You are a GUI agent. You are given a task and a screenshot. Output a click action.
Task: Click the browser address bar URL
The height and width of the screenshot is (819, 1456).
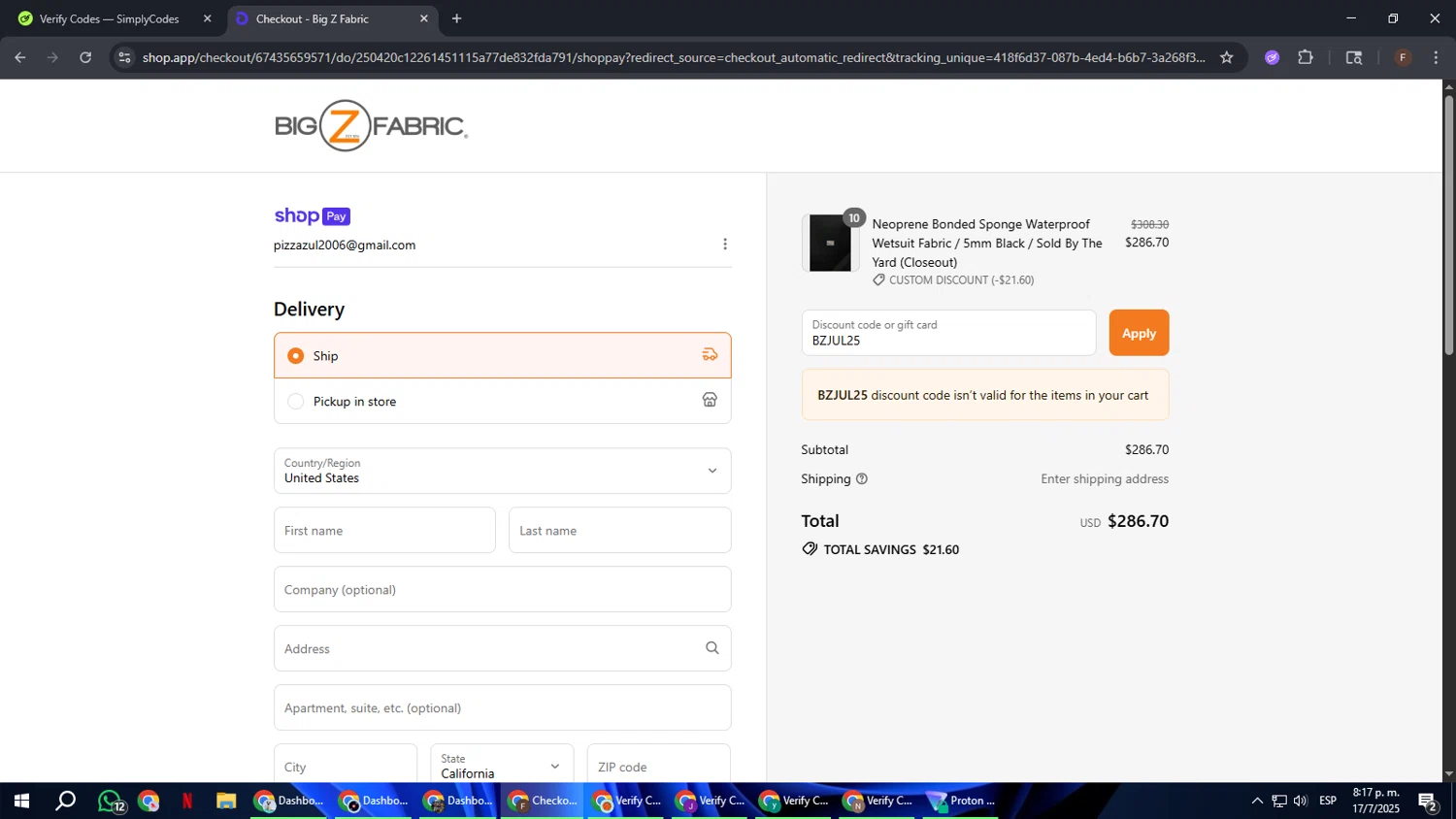click(674, 57)
